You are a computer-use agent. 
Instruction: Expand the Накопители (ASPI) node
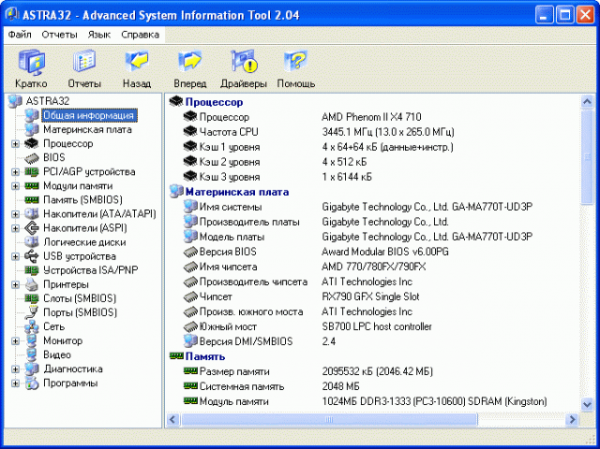(x=15, y=229)
